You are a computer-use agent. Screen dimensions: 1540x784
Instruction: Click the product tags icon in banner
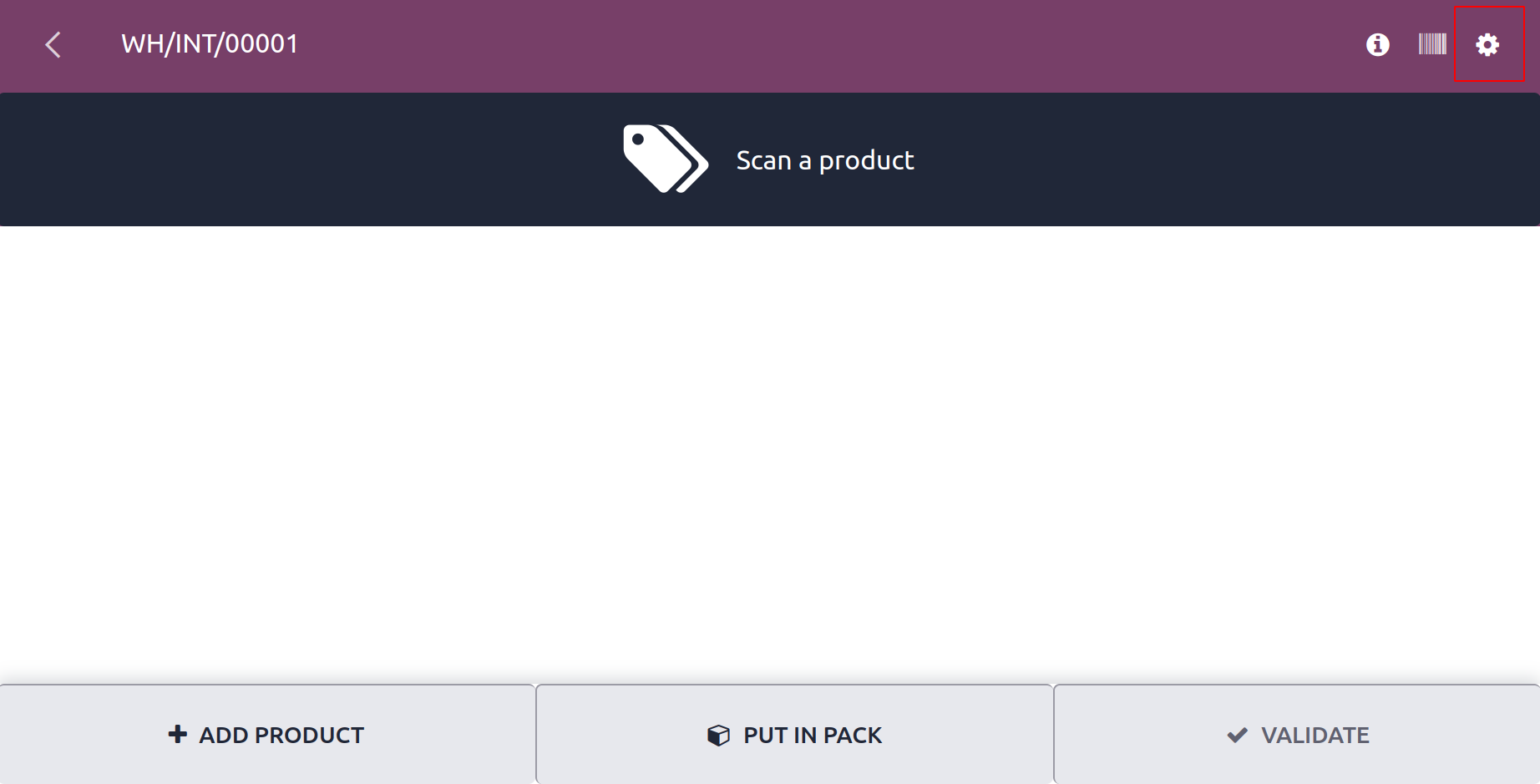pos(666,159)
